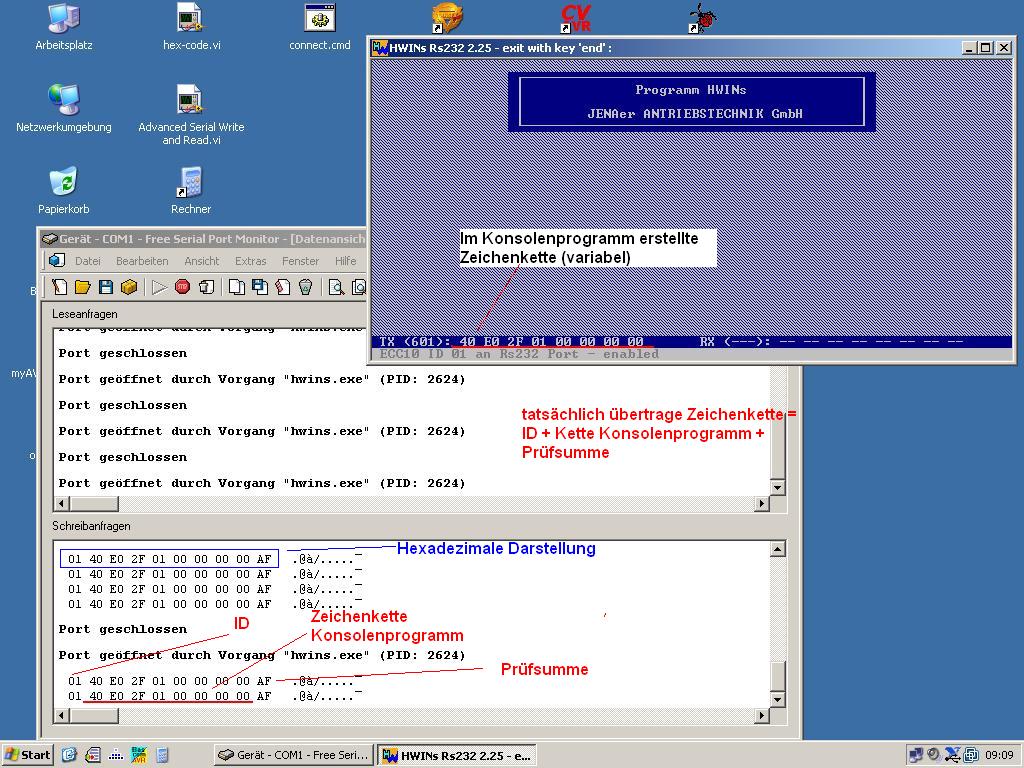Open the Datei menu
The height and width of the screenshot is (768, 1024).
coord(88,261)
